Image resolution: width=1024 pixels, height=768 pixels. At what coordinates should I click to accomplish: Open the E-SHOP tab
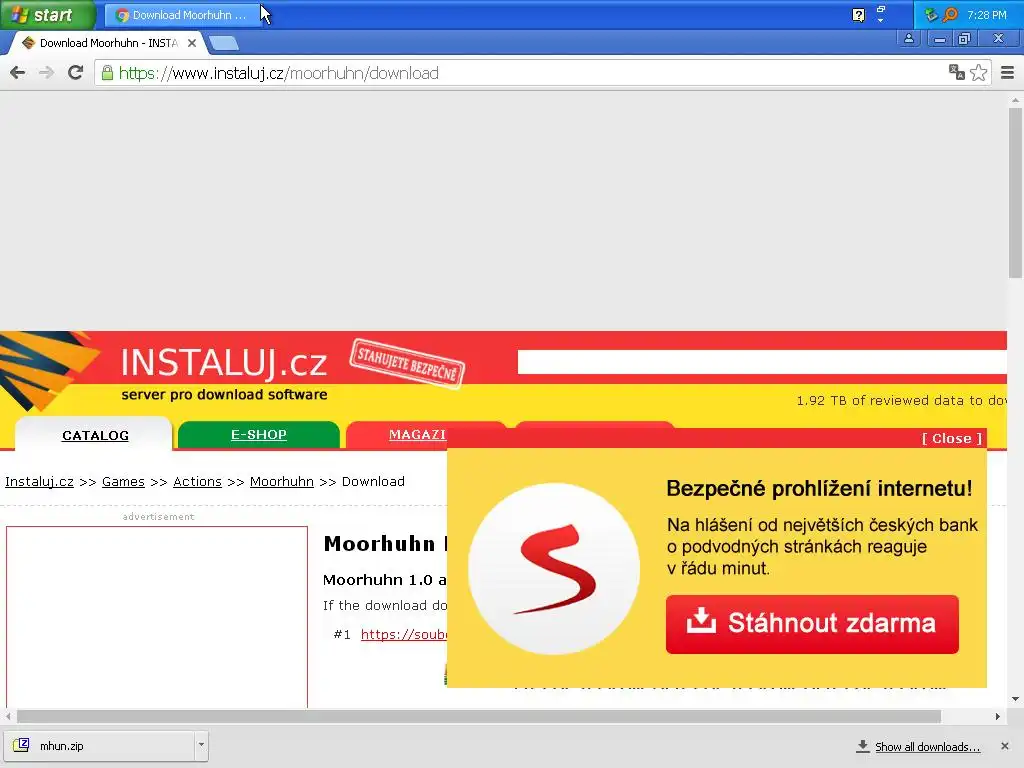coord(259,435)
